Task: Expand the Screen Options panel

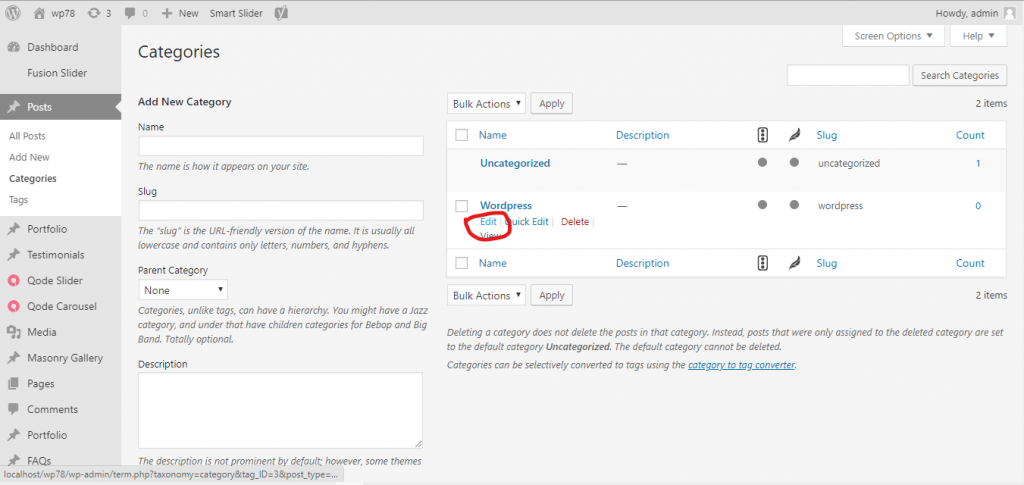Action: (x=893, y=36)
